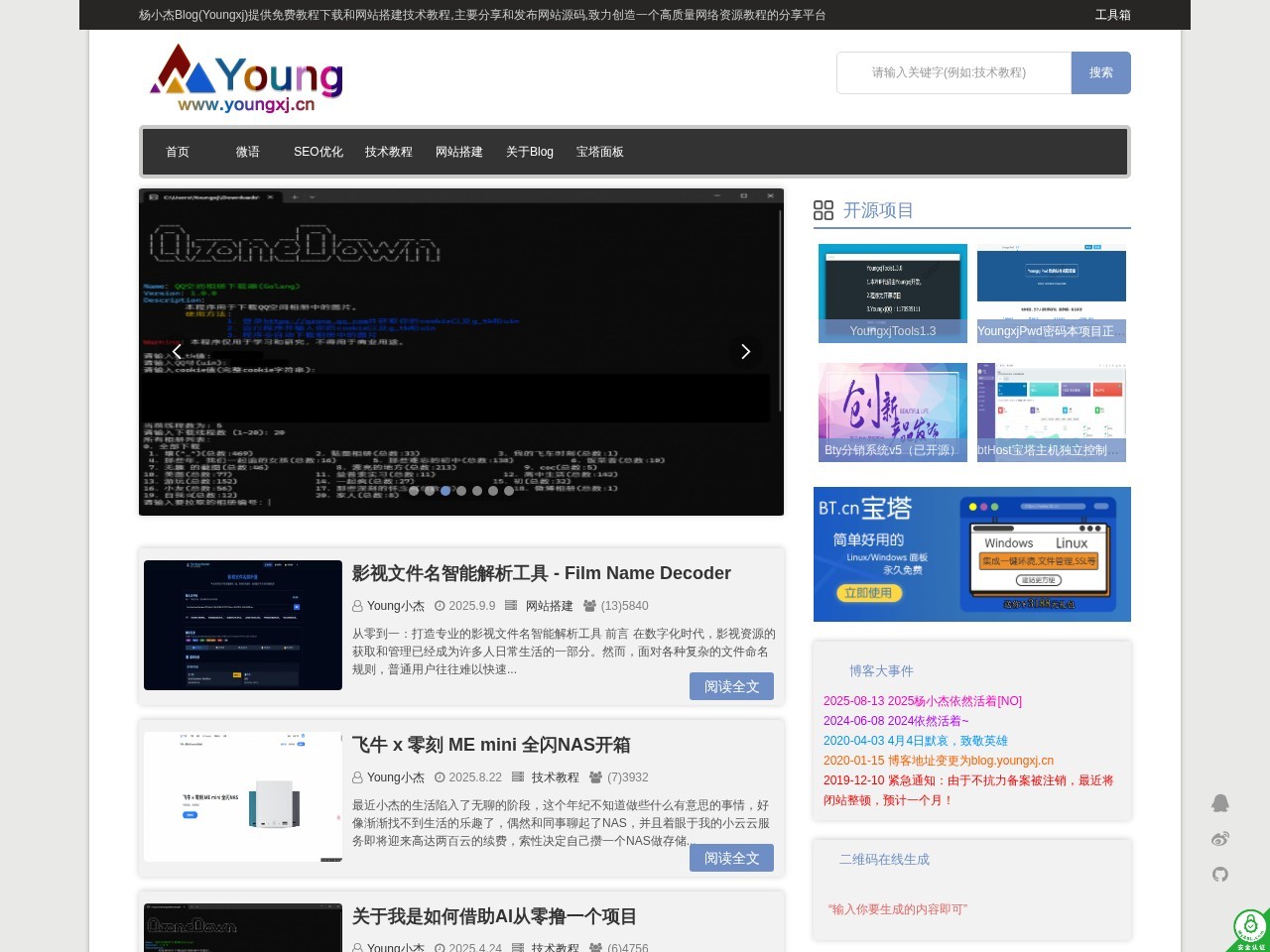Click the view count (7)3932

[x=628, y=777]
